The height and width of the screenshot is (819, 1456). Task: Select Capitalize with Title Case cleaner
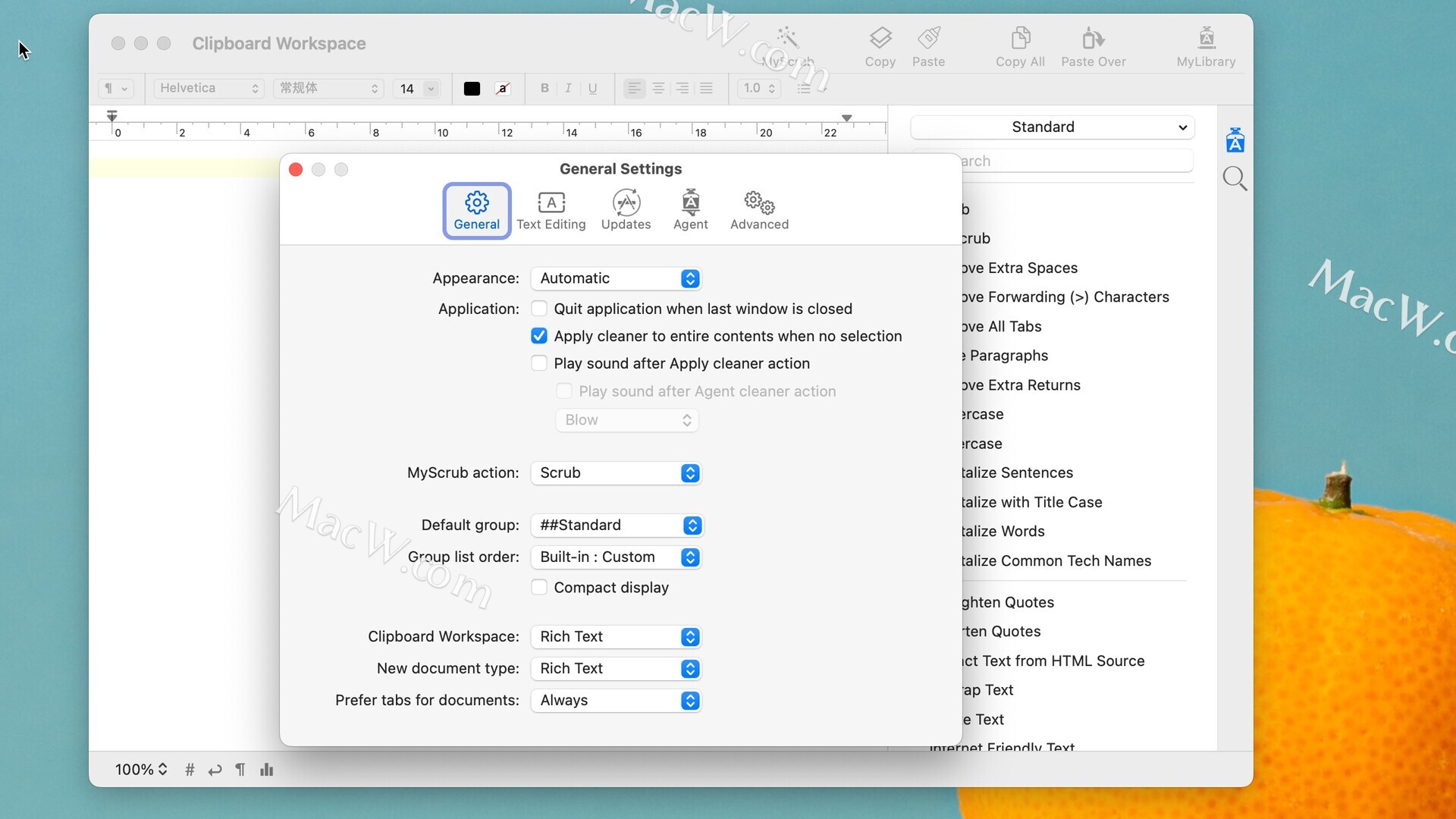point(1031,502)
